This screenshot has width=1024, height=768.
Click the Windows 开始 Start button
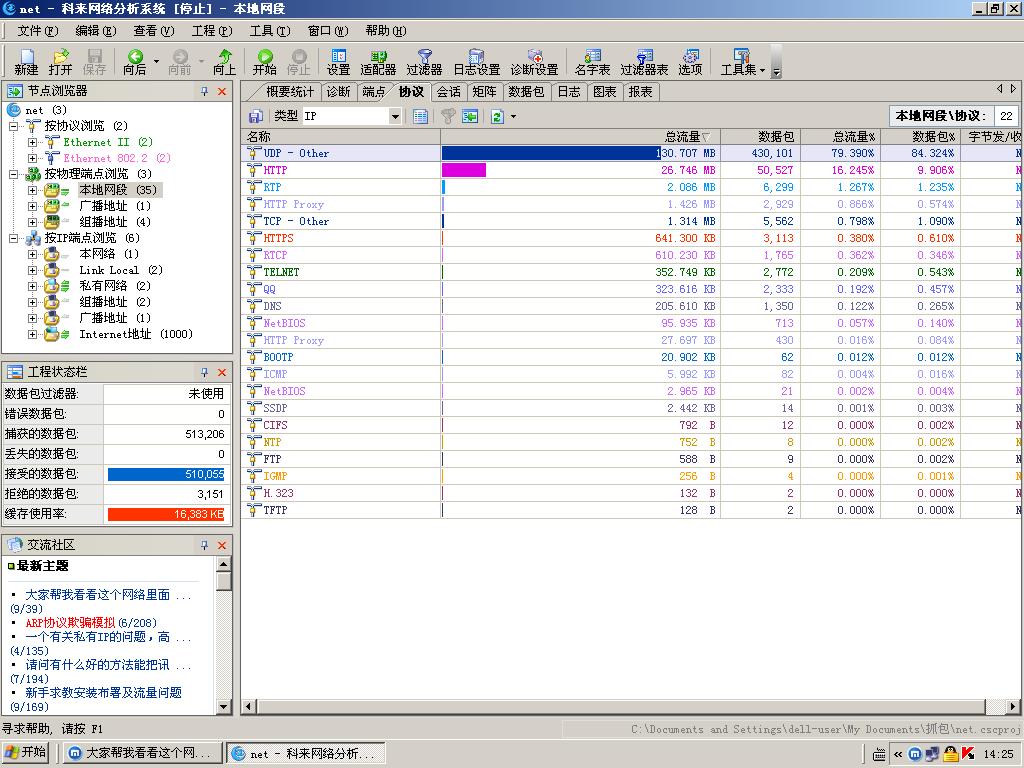click(27, 753)
